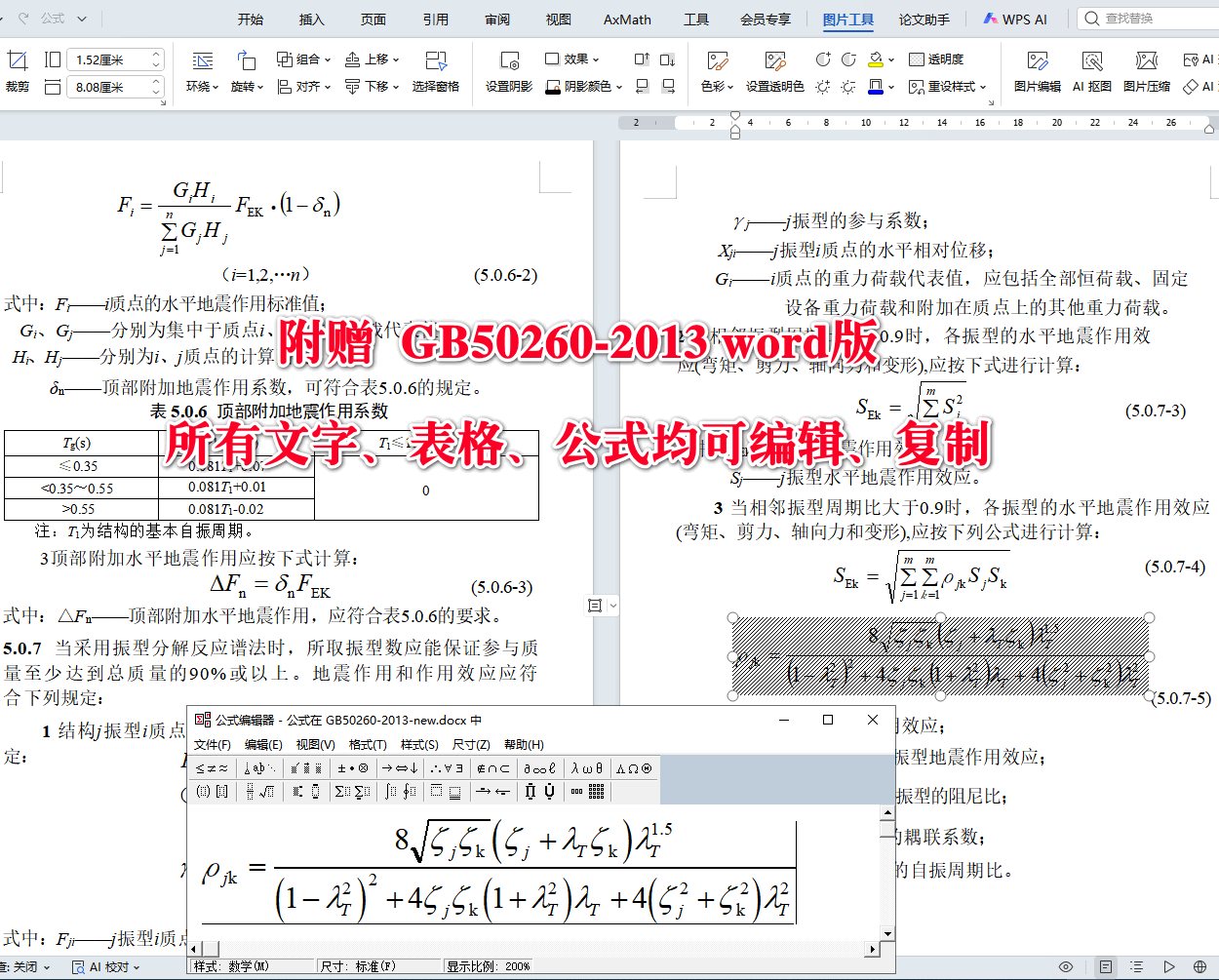The height and width of the screenshot is (980, 1219).
Task: Open the Group (组合) dropdown
Action: coord(303,59)
